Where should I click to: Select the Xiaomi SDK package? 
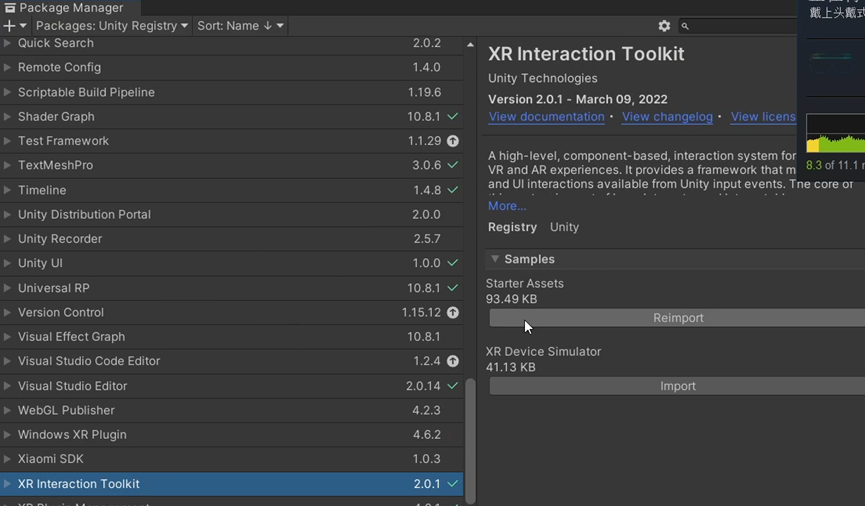point(232,459)
